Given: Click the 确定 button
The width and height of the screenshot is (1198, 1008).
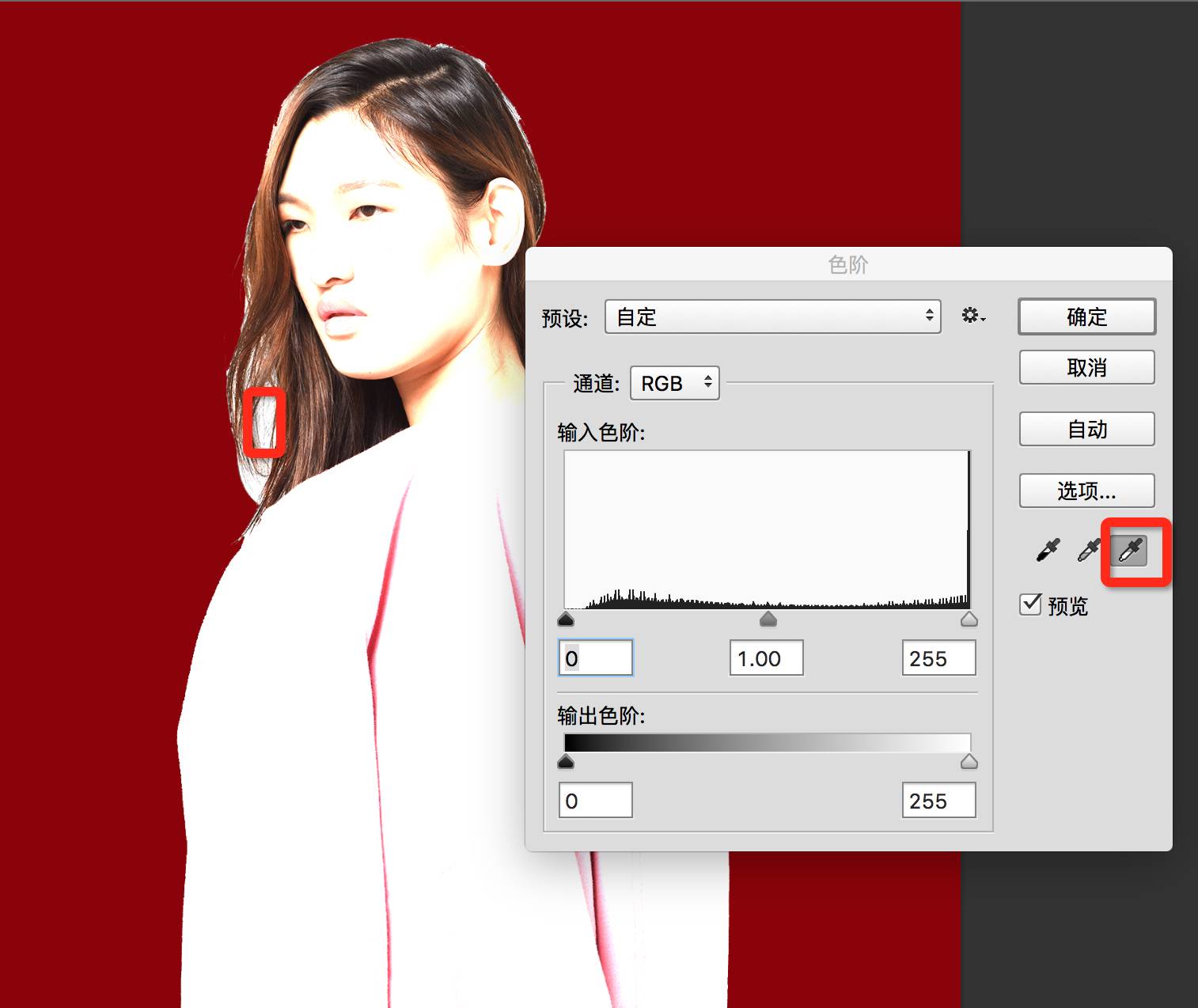Looking at the screenshot, I should 1086,316.
